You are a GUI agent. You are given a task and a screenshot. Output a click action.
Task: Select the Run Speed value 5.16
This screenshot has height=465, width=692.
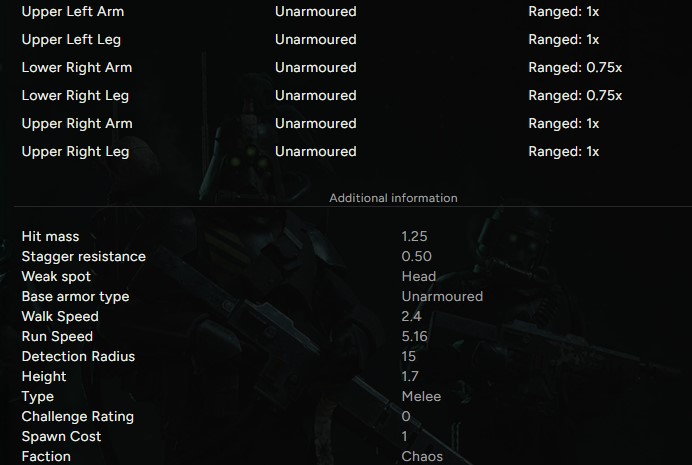(414, 337)
